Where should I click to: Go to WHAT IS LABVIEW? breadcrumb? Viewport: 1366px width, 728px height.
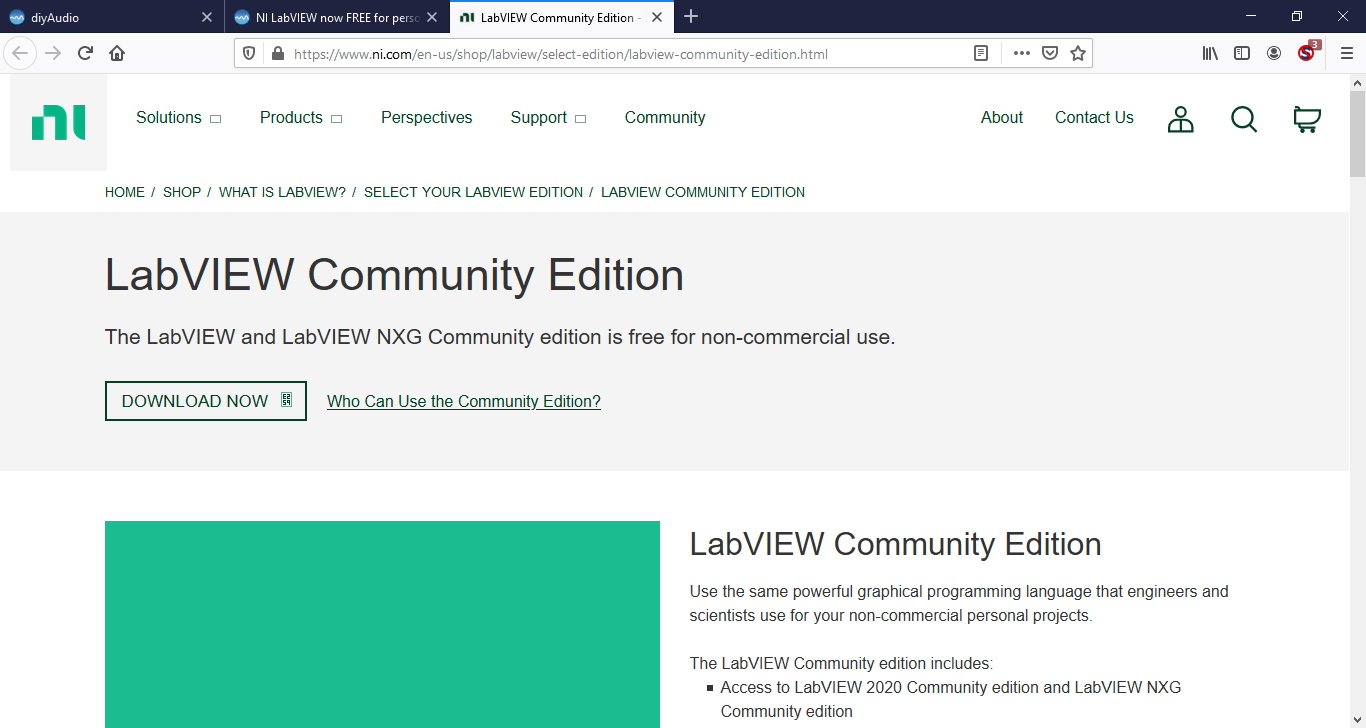click(282, 192)
